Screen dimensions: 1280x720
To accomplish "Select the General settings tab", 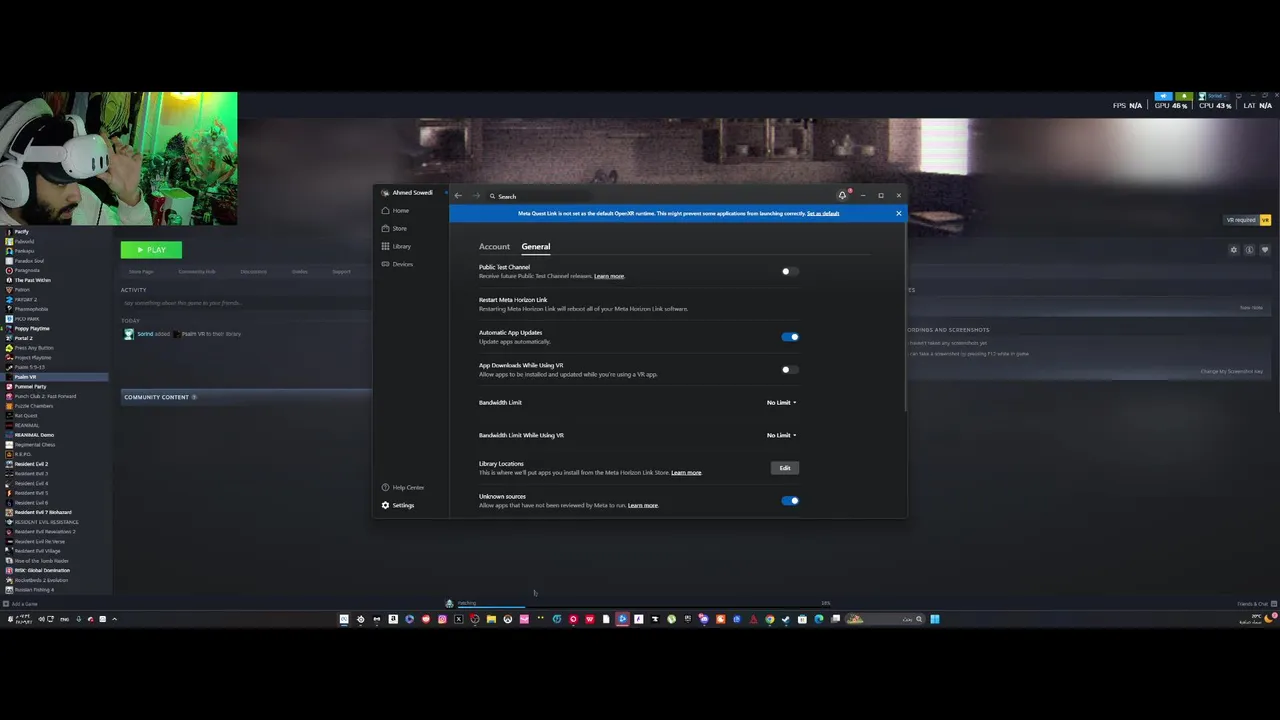I will click(x=535, y=246).
